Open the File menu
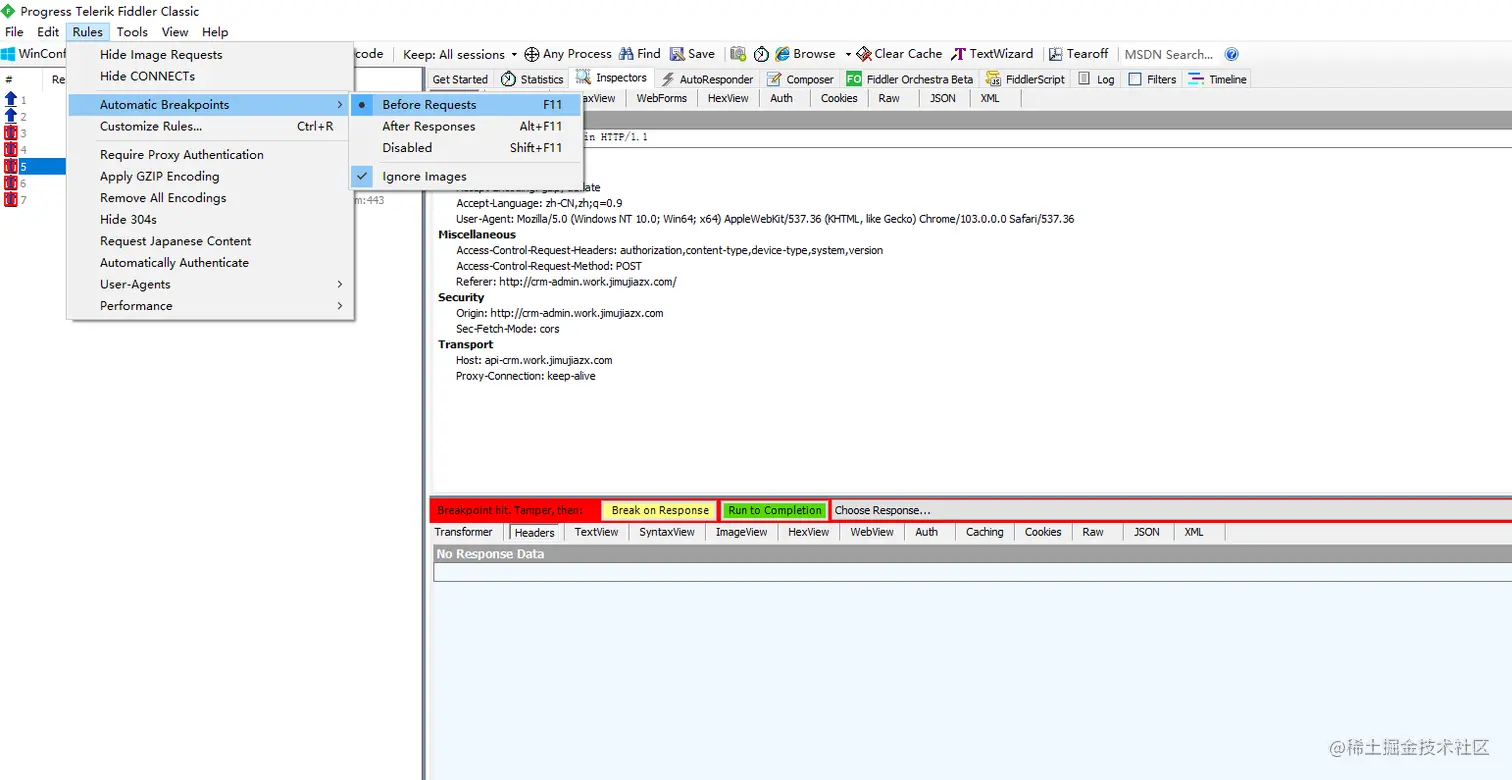The width and height of the screenshot is (1512, 780). (x=14, y=32)
